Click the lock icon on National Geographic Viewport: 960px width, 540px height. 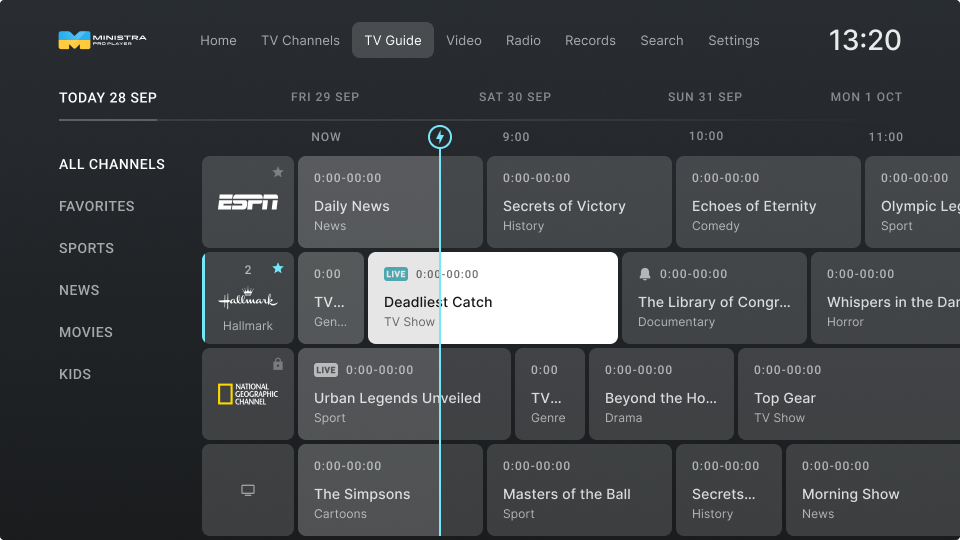coord(278,364)
